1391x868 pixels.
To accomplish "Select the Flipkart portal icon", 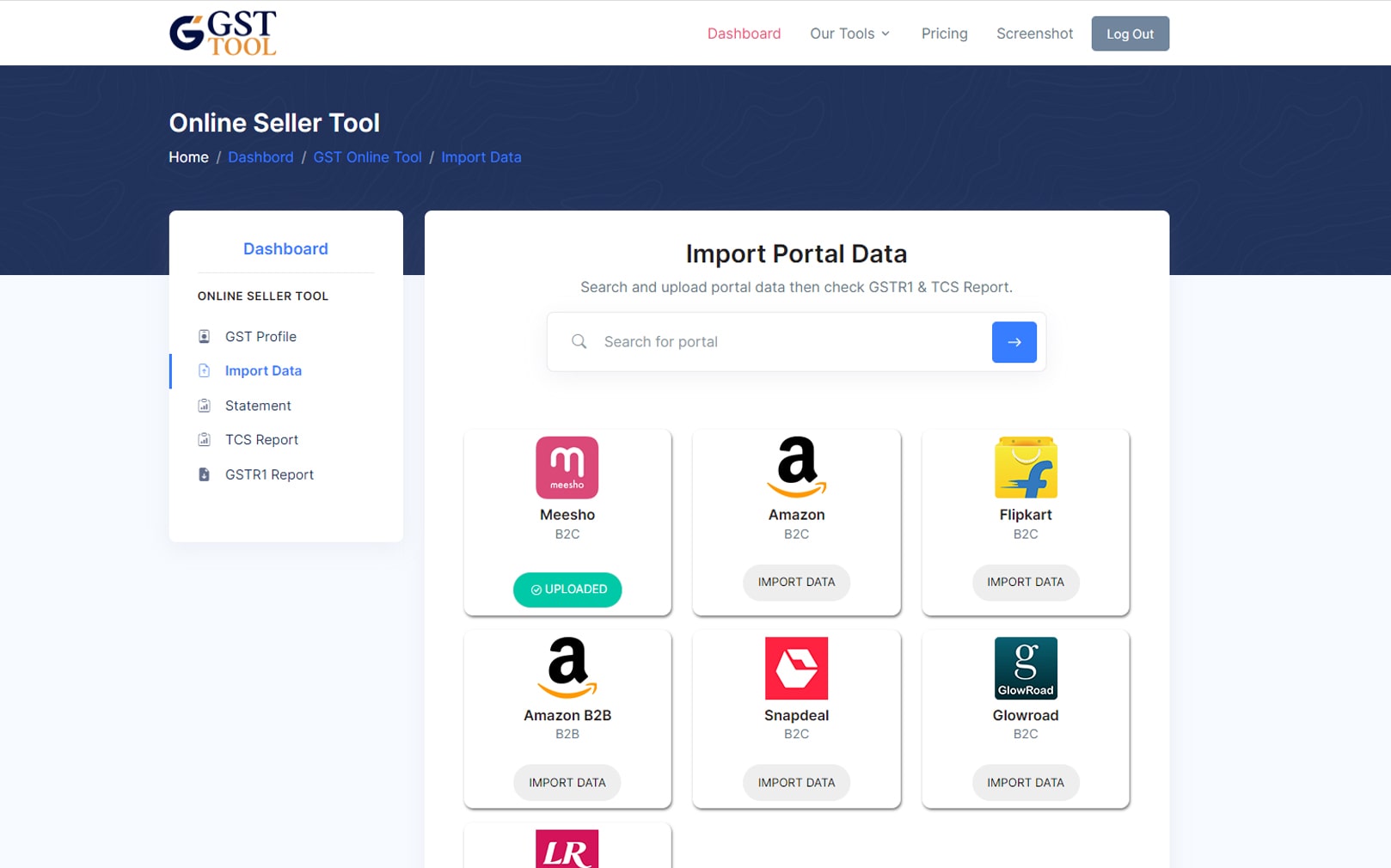I will click(1026, 468).
